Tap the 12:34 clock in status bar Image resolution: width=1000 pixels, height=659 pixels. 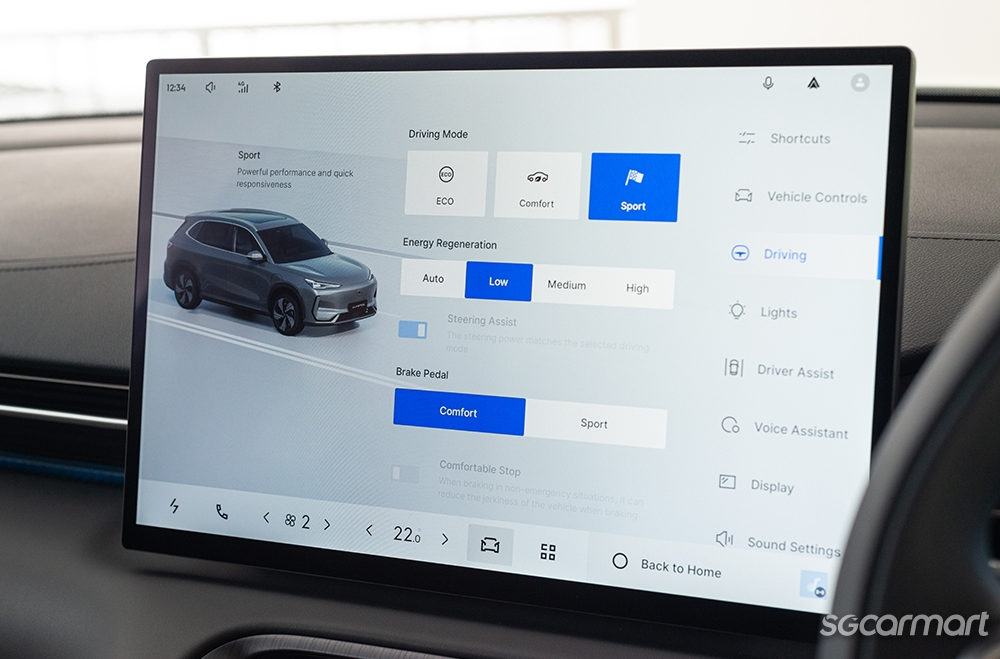pyautogui.click(x=176, y=87)
